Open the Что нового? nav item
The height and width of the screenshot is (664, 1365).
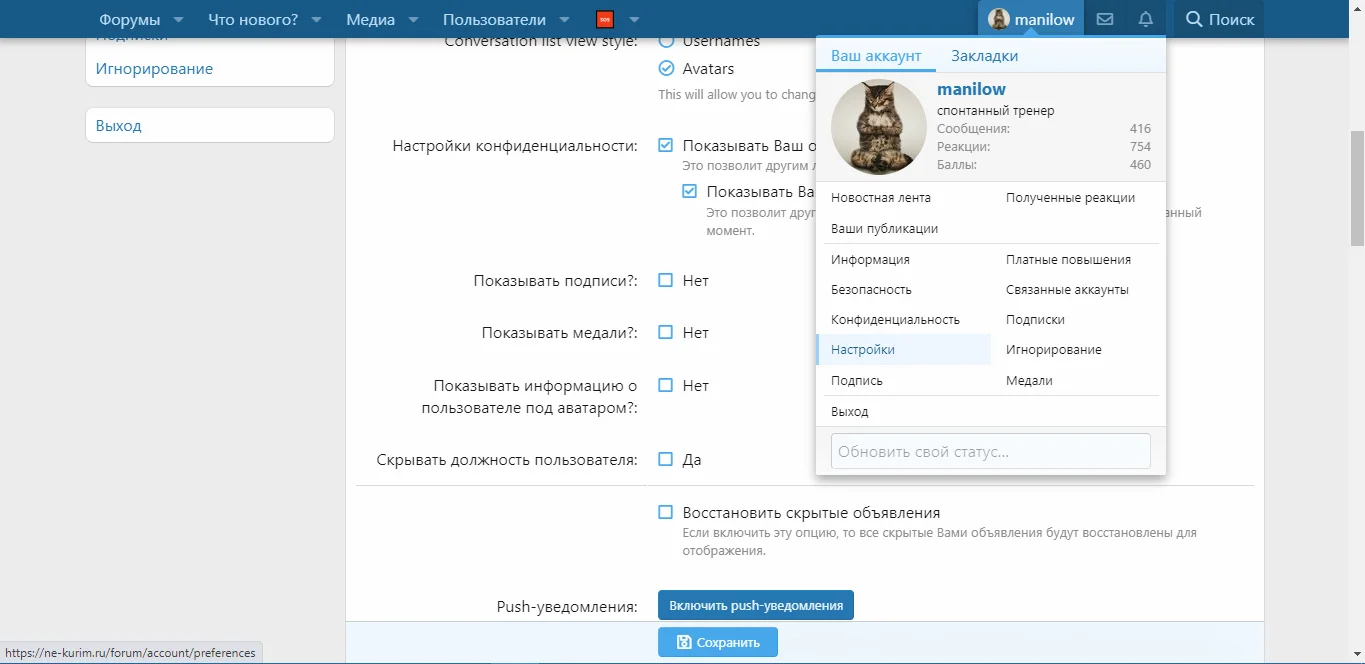point(253,19)
